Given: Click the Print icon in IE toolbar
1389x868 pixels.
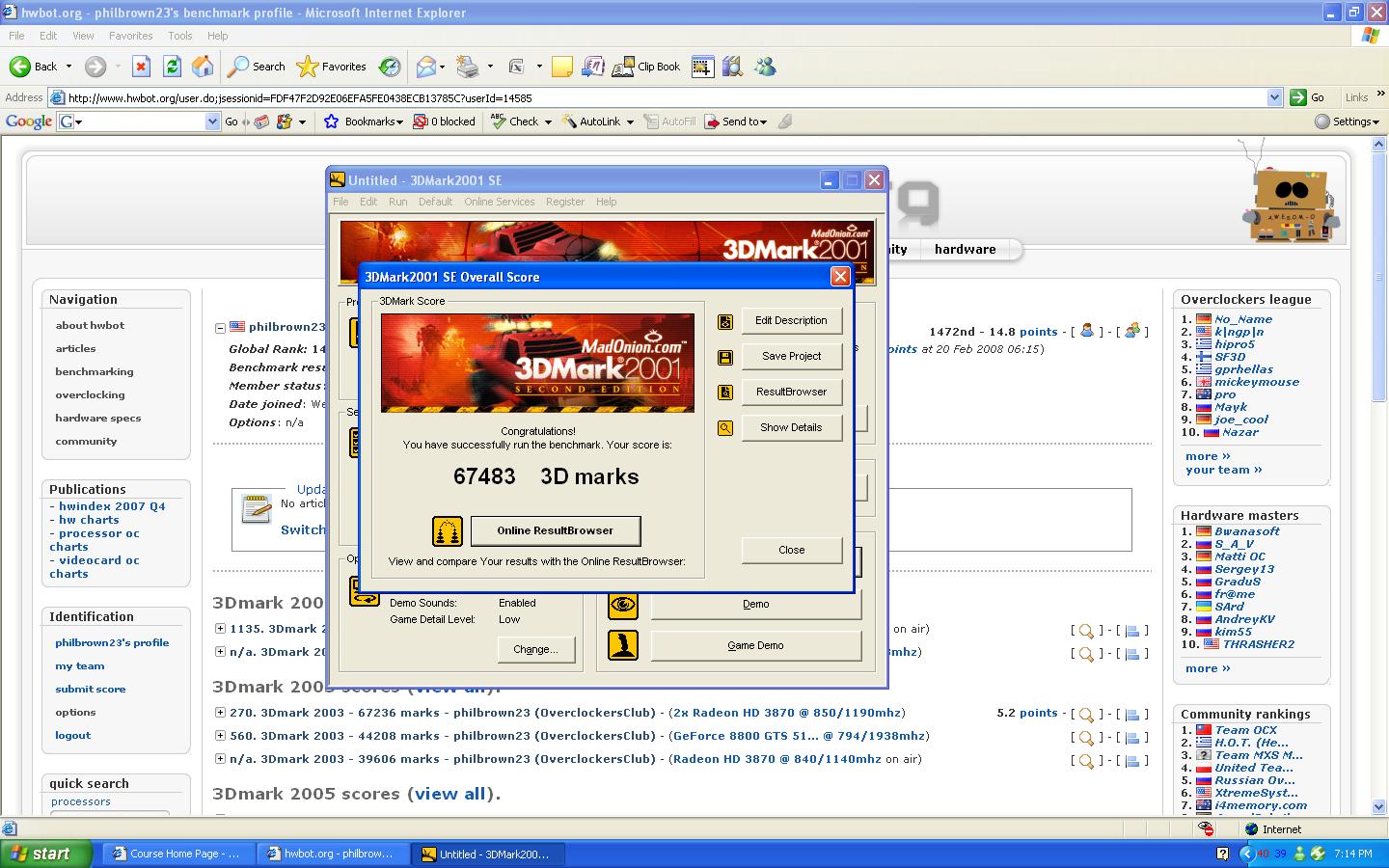Looking at the screenshot, I should click(468, 67).
